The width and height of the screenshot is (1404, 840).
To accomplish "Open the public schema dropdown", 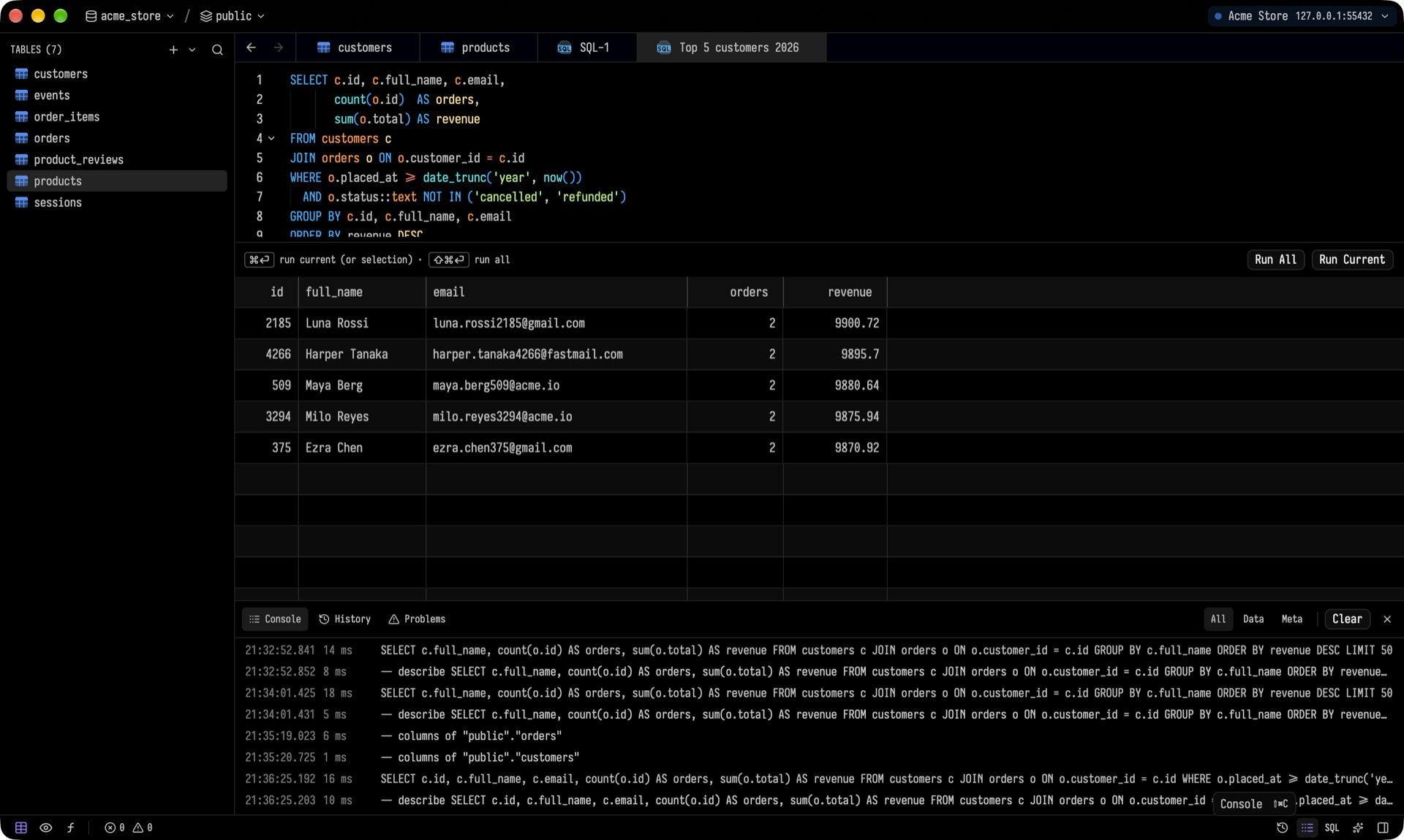I will tap(232, 16).
